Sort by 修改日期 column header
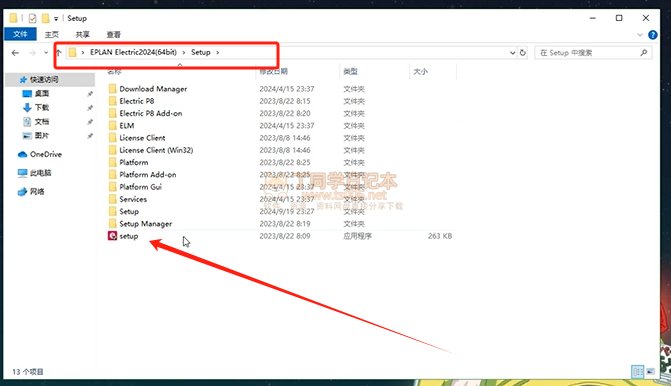Screen dimensions: 671x386 point(273,71)
